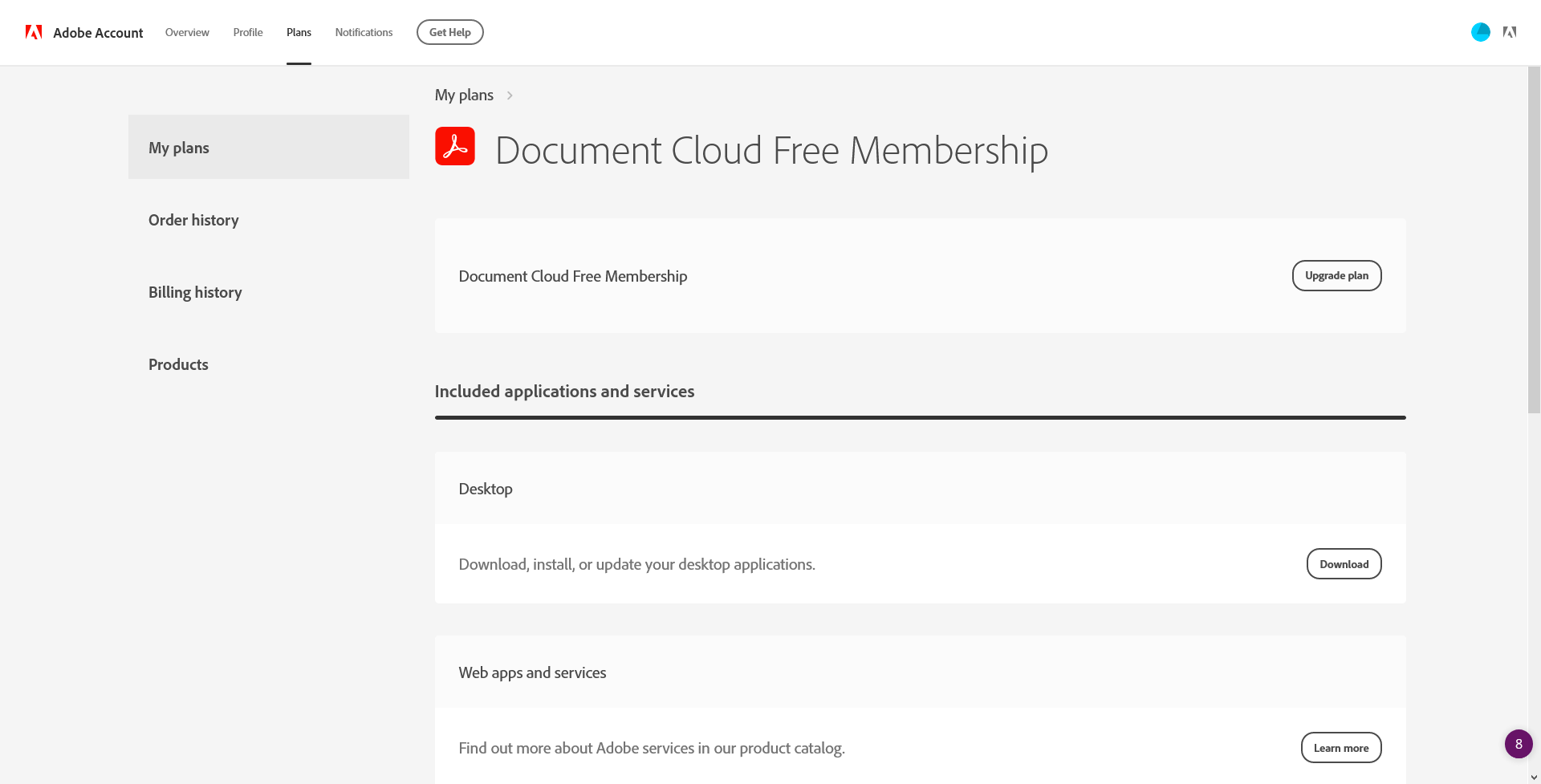Image resolution: width=1541 pixels, height=784 pixels.
Task: Switch to the Profile tab
Action: (x=248, y=32)
